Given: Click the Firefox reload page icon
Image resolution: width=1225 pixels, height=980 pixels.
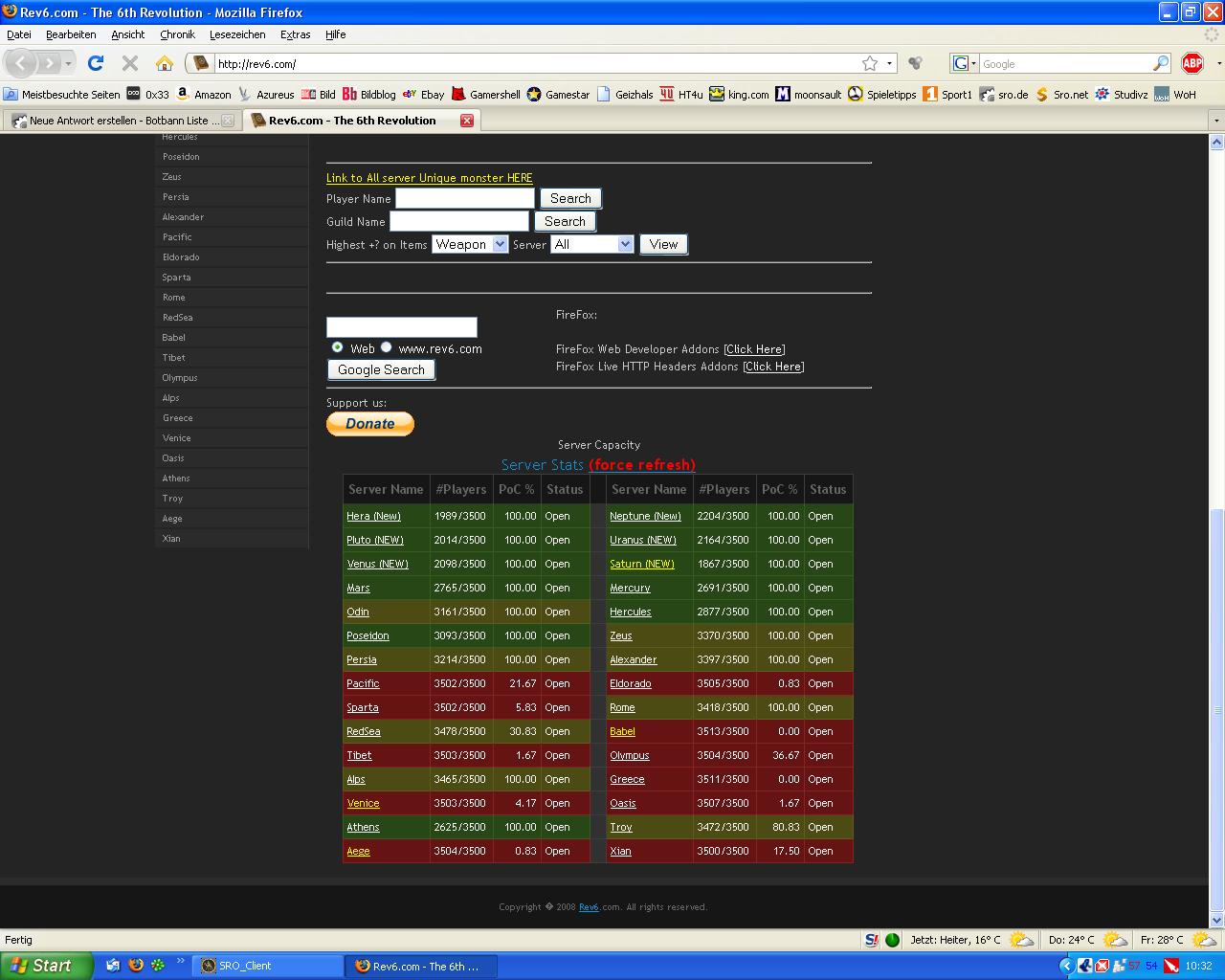Looking at the screenshot, I should (x=95, y=63).
